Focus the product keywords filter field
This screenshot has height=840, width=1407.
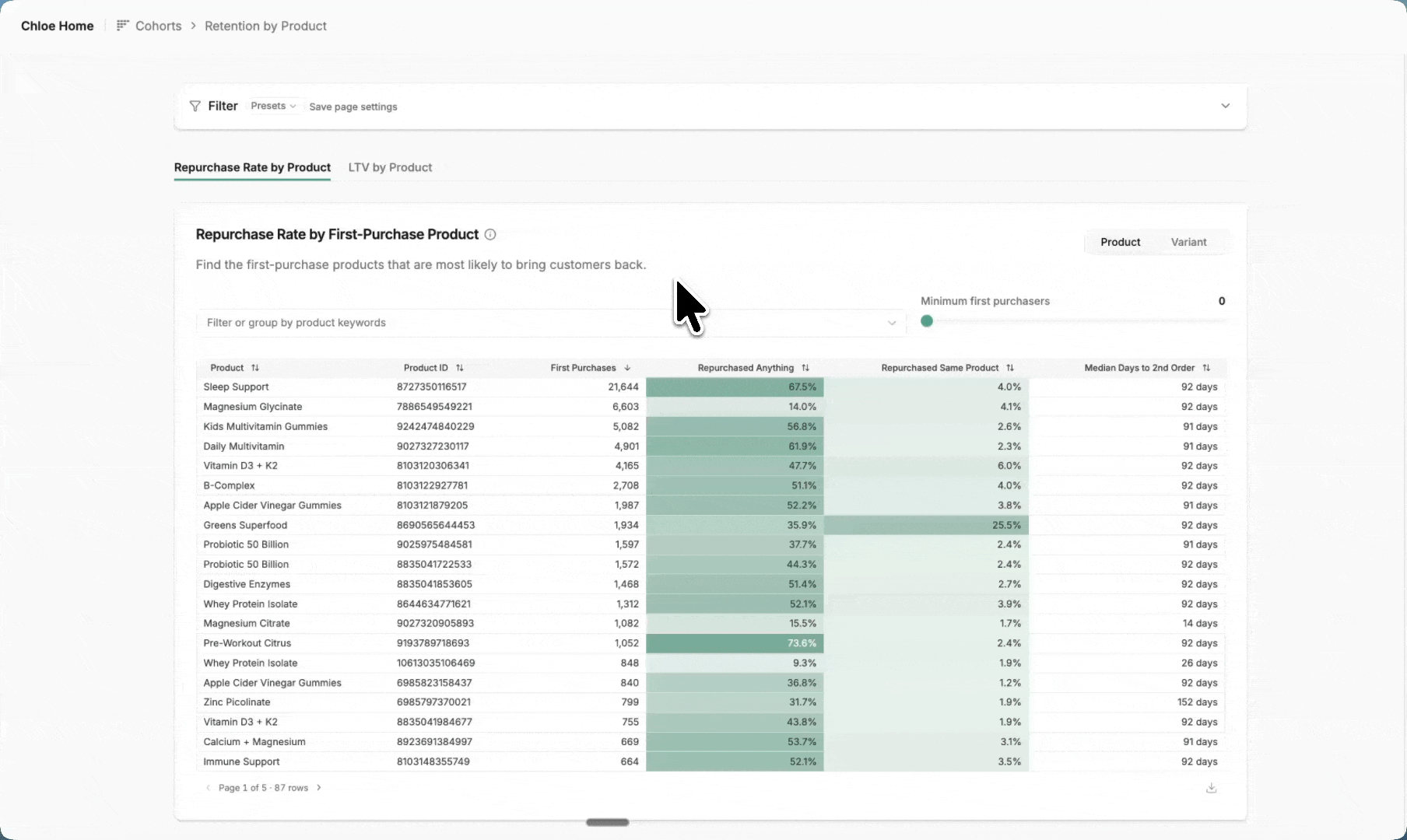click(551, 323)
